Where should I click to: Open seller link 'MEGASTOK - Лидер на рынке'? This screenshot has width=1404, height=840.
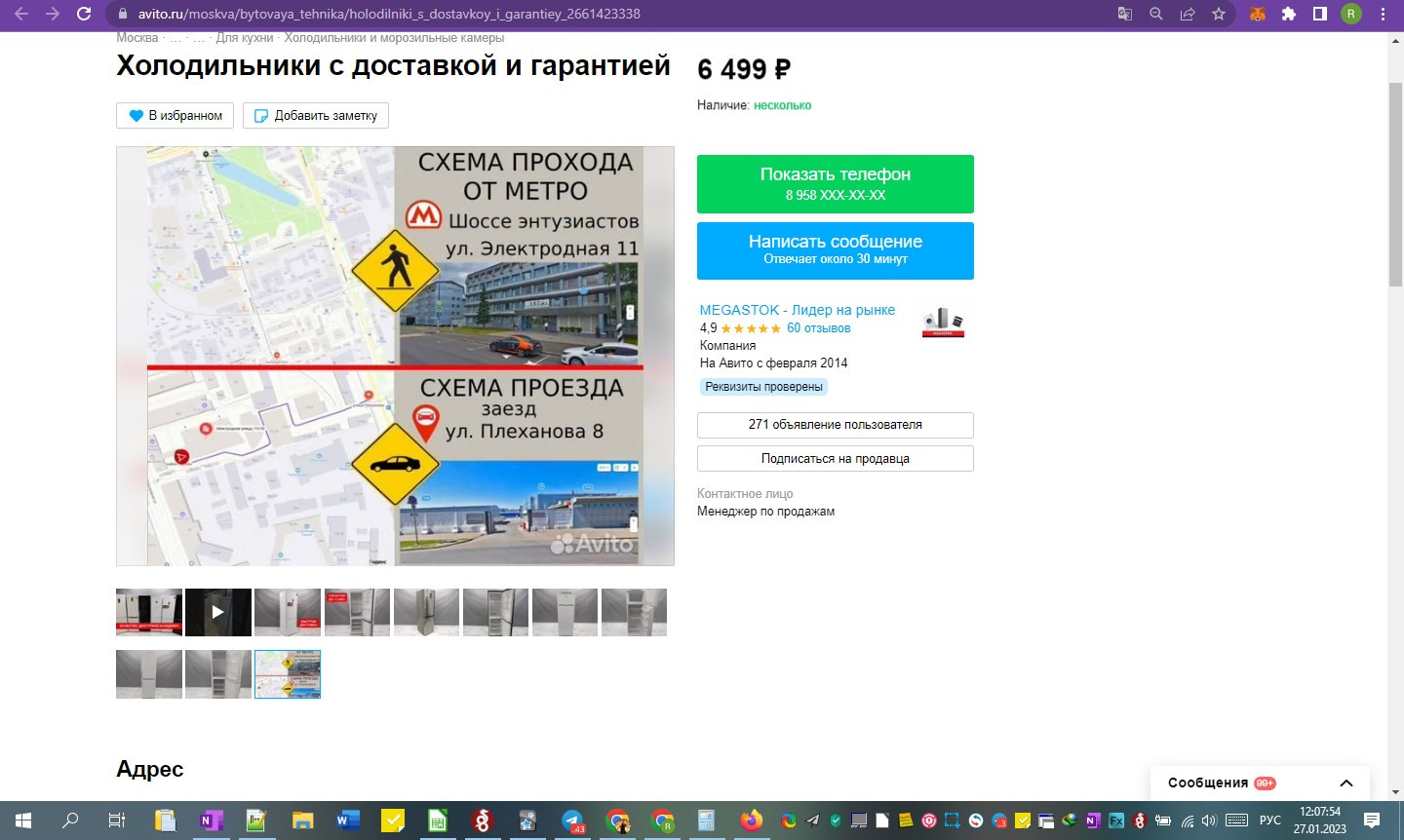[798, 310]
